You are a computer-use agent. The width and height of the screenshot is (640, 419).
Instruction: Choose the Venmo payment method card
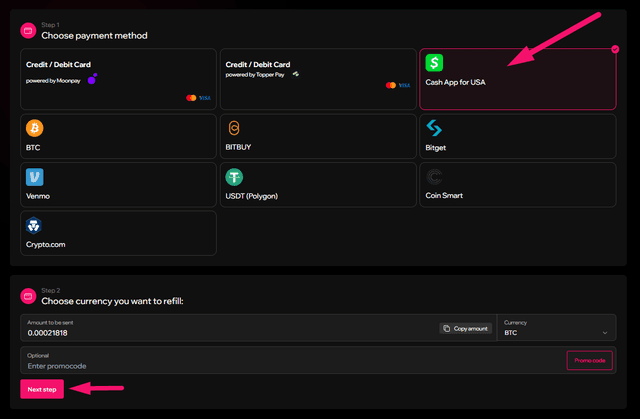click(x=118, y=185)
